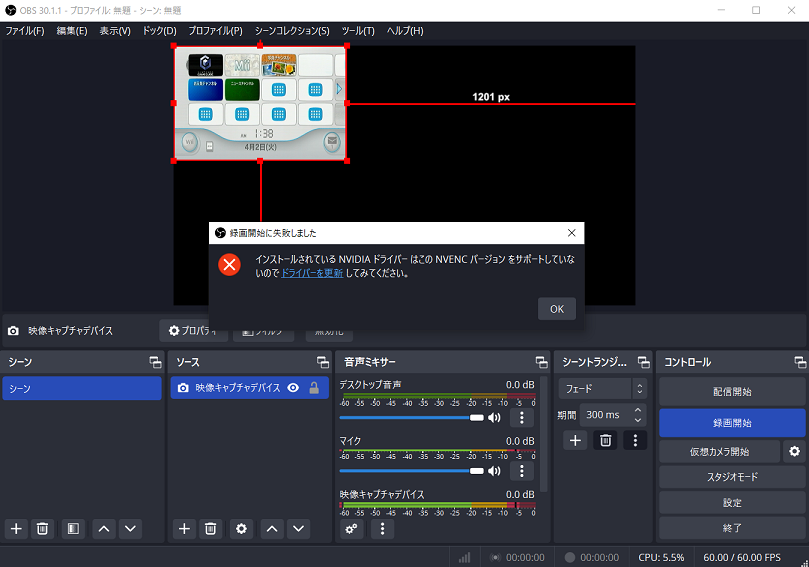Pop out the コントロール dock panel
This screenshot has width=809, height=567.
tap(800, 362)
